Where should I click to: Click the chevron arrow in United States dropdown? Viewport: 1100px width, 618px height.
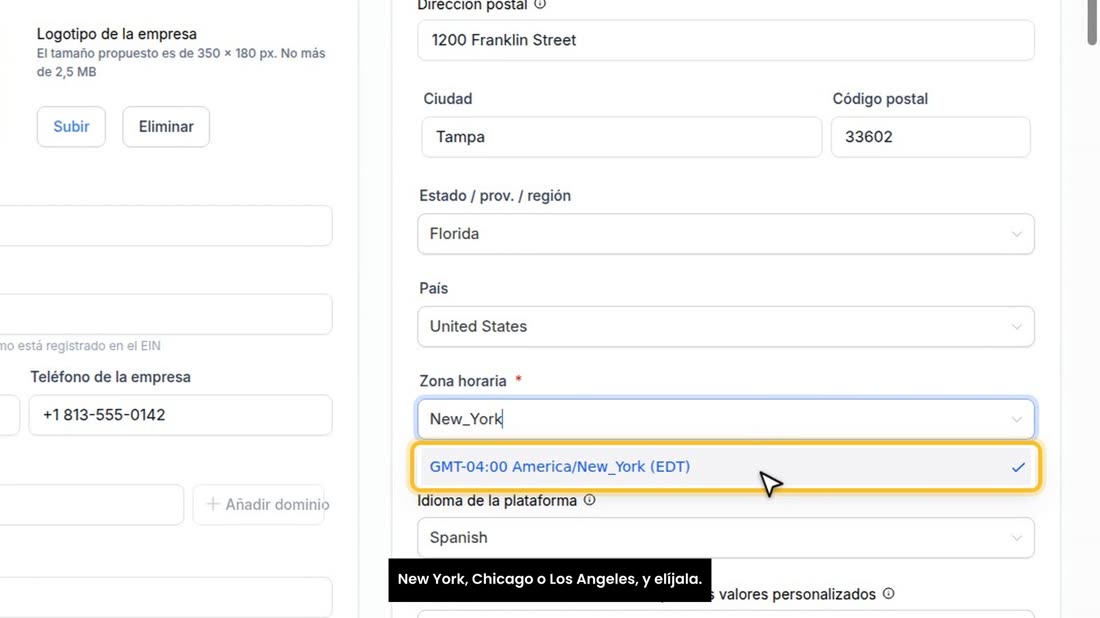[x=1017, y=327]
